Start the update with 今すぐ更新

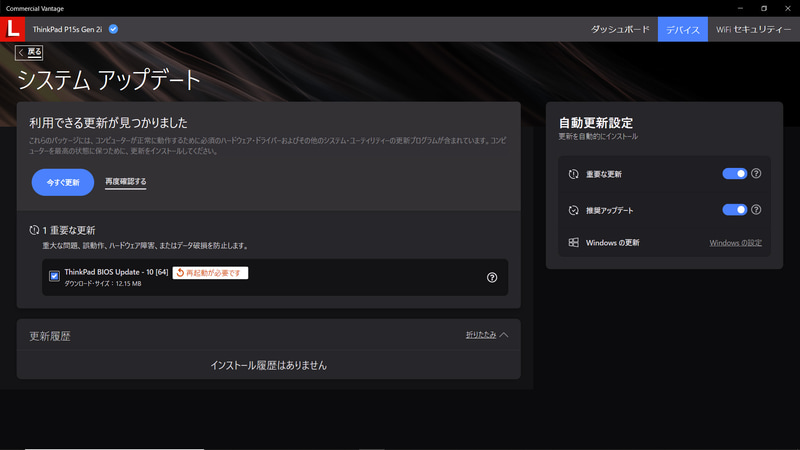(x=63, y=182)
